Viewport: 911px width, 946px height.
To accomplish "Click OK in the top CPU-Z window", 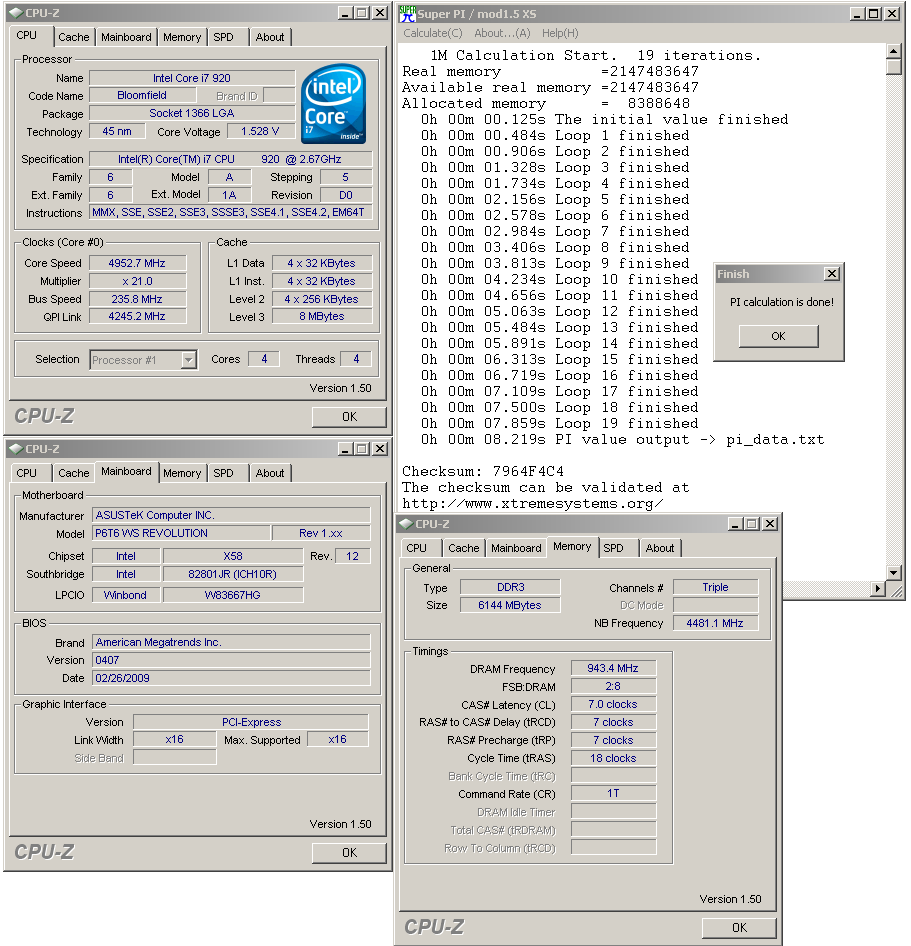I will point(349,417).
